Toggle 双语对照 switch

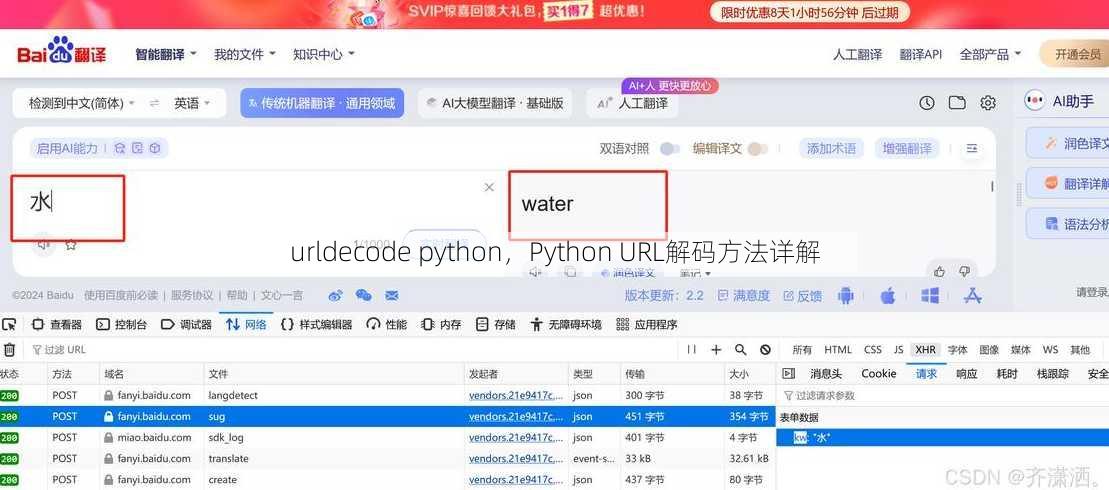tap(670, 148)
